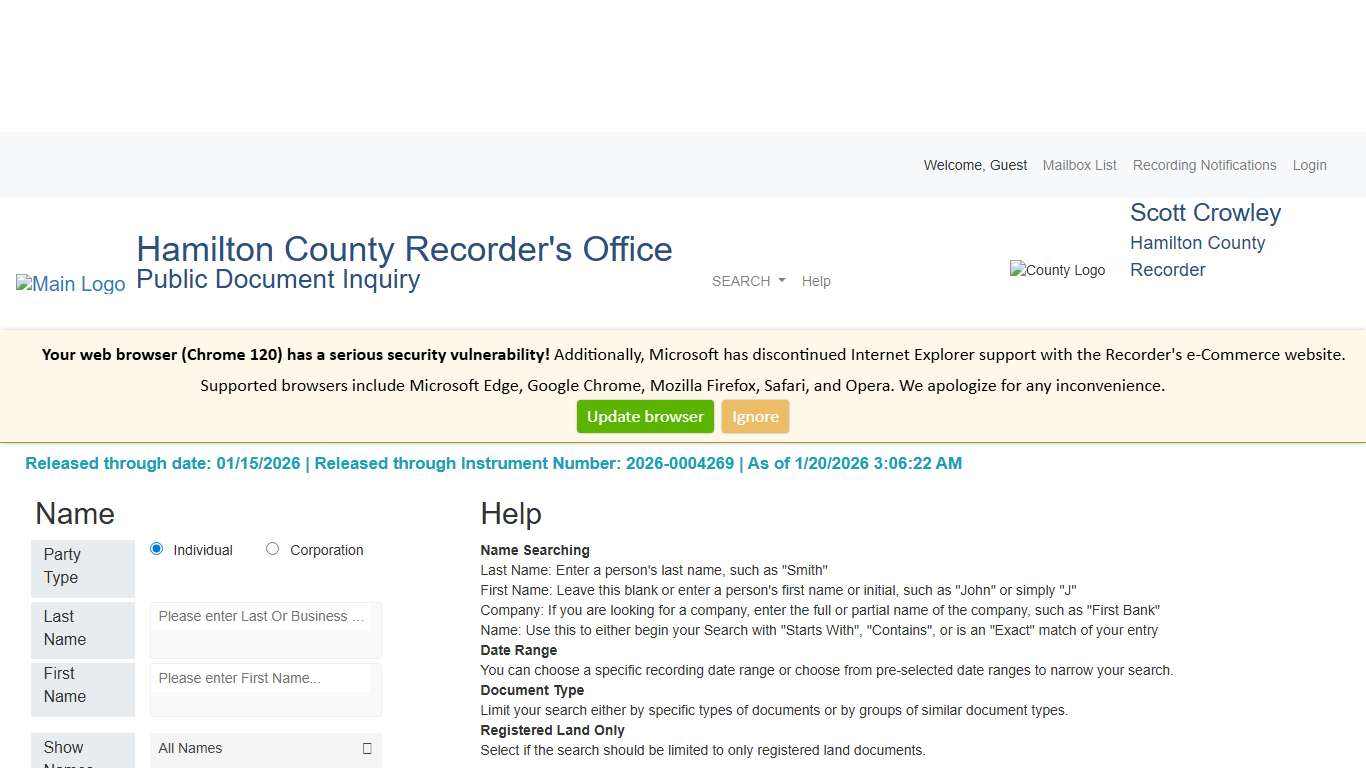Viewport: 1366px width, 768px height.
Task: Click the Welcome, Guest text
Action: tap(975, 165)
